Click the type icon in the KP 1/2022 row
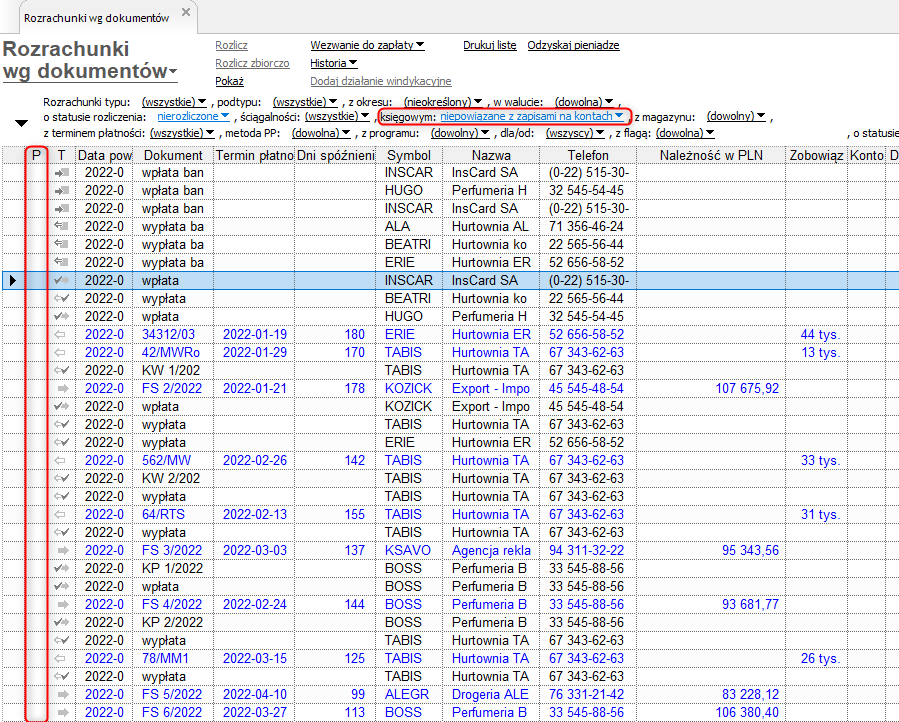 click(62, 569)
